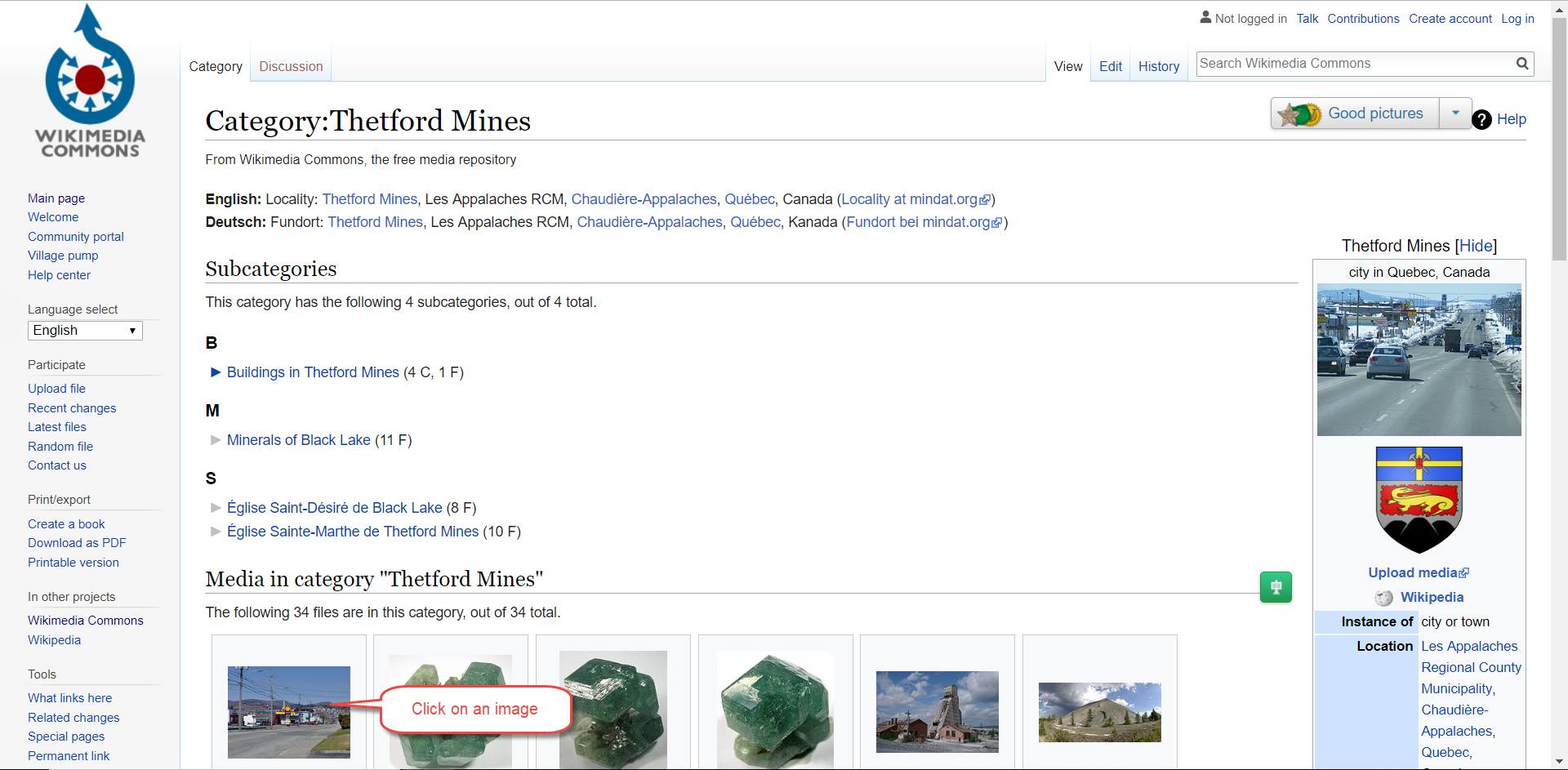The height and width of the screenshot is (770, 1568).
Task: Open the language select dropdown
Action: tap(84, 330)
